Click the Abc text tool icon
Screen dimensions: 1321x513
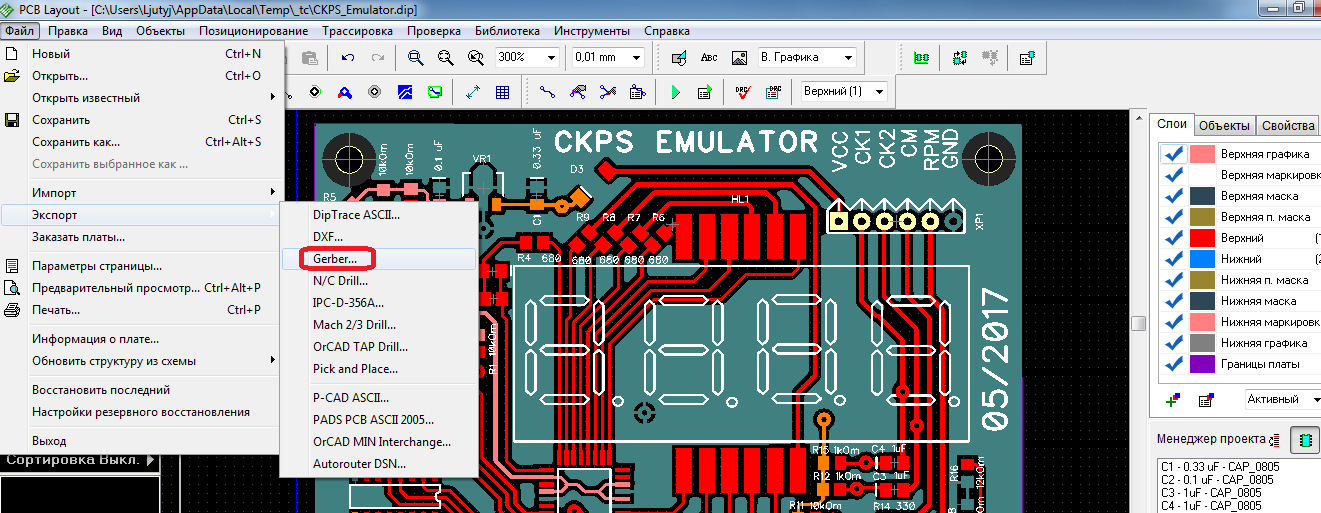point(709,58)
